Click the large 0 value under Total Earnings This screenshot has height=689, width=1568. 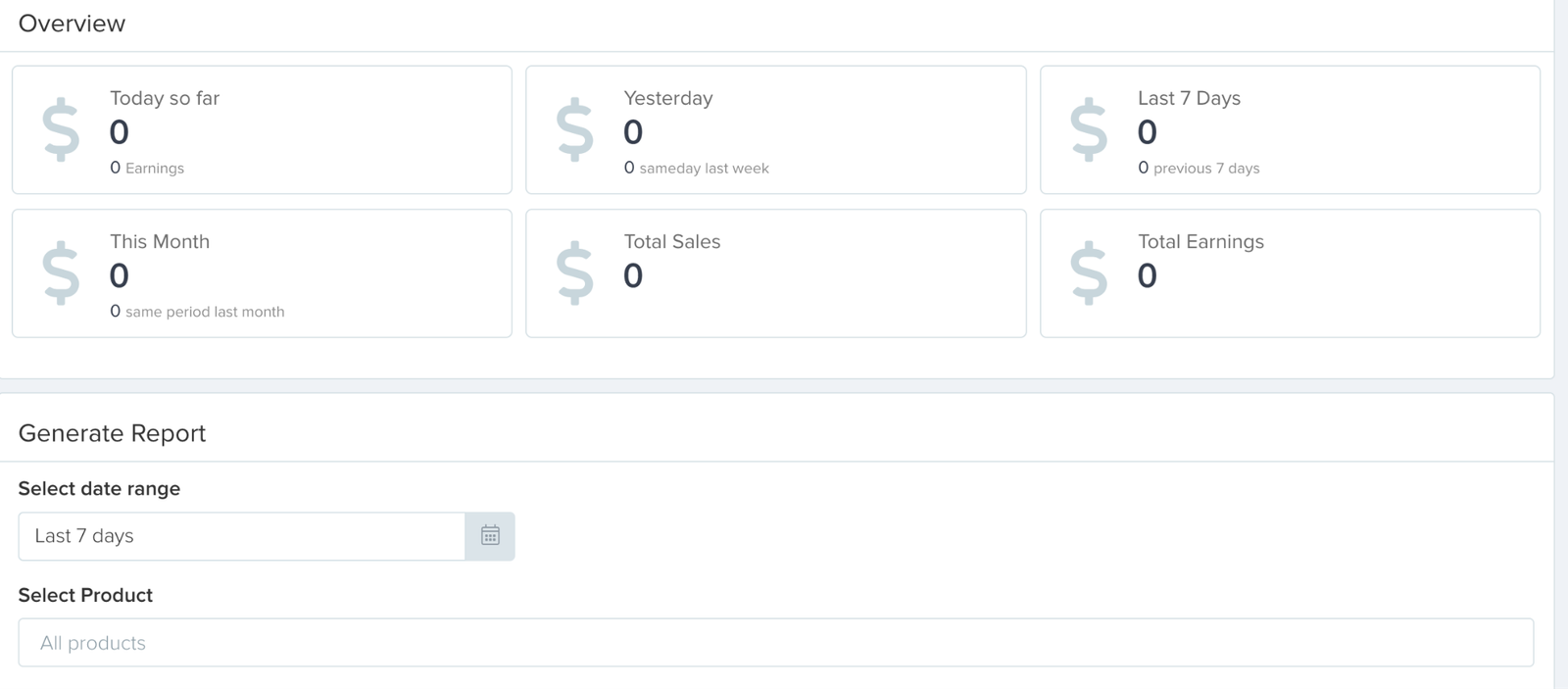pyautogui.click(x=1148, y=275)
